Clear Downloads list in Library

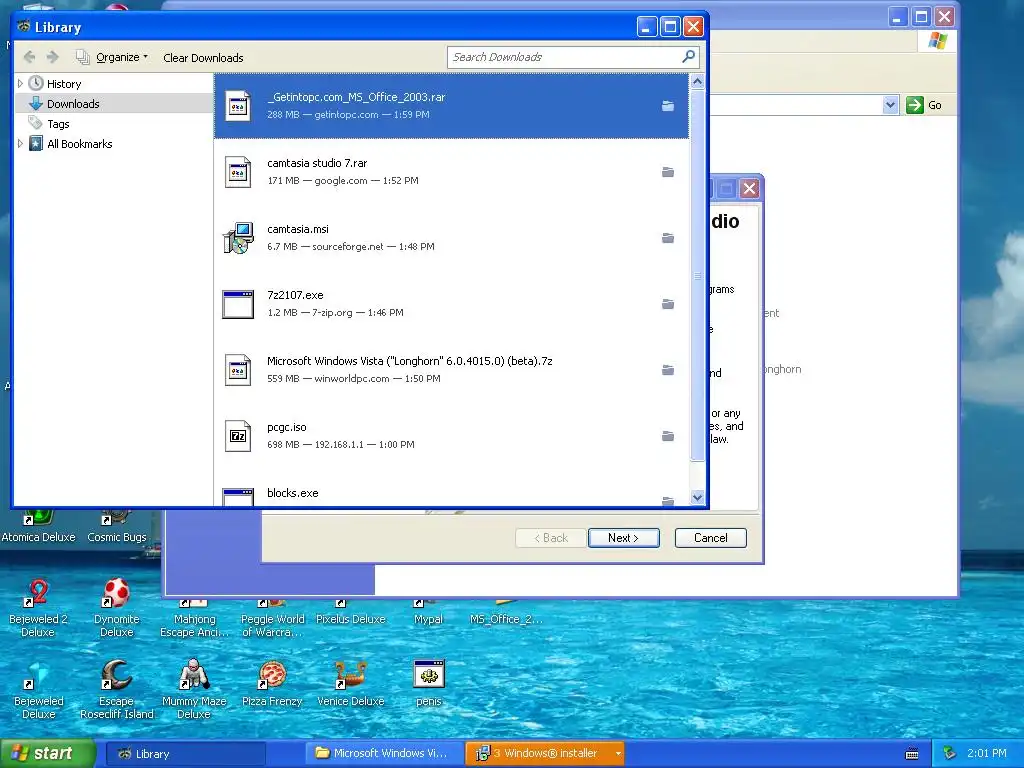point(203,57)
